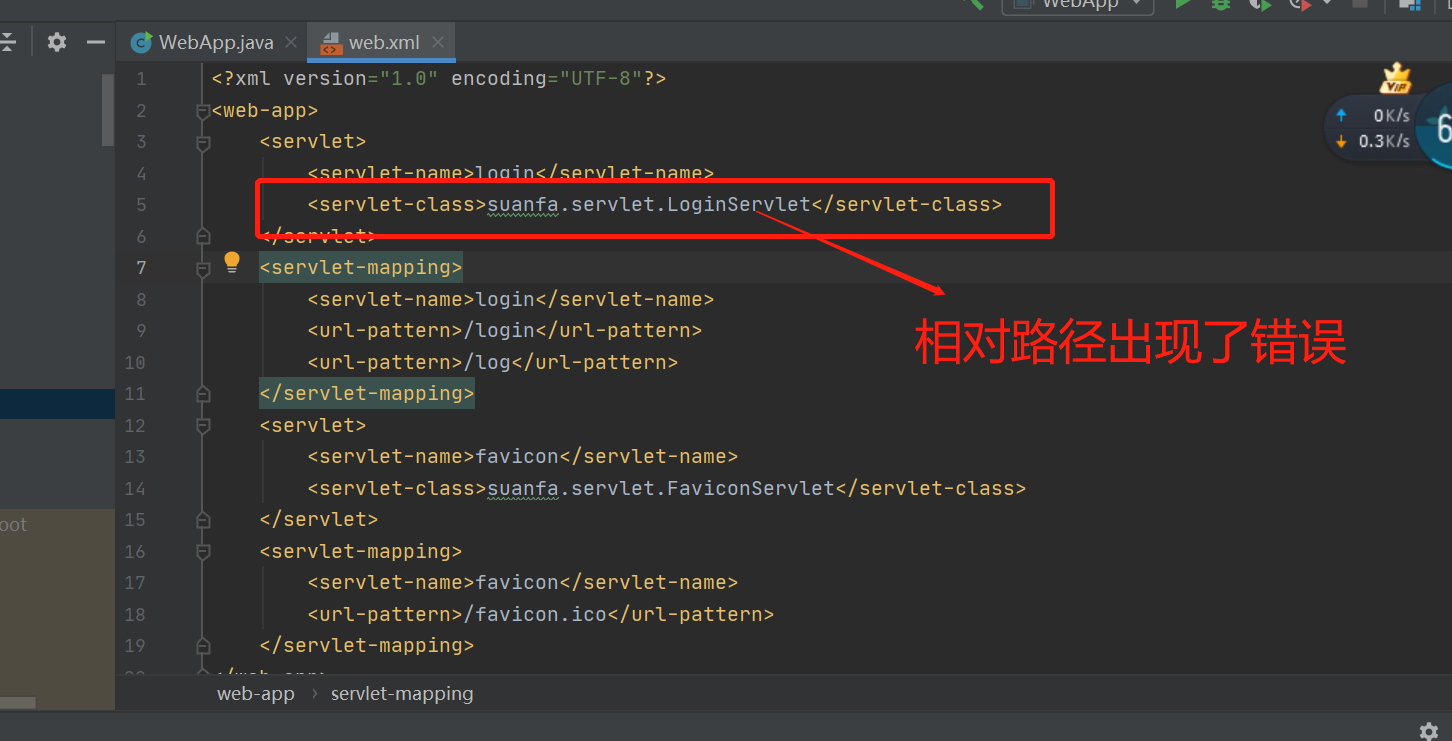
Task: Hide the project tool window
Action: [x=96, y=42]
